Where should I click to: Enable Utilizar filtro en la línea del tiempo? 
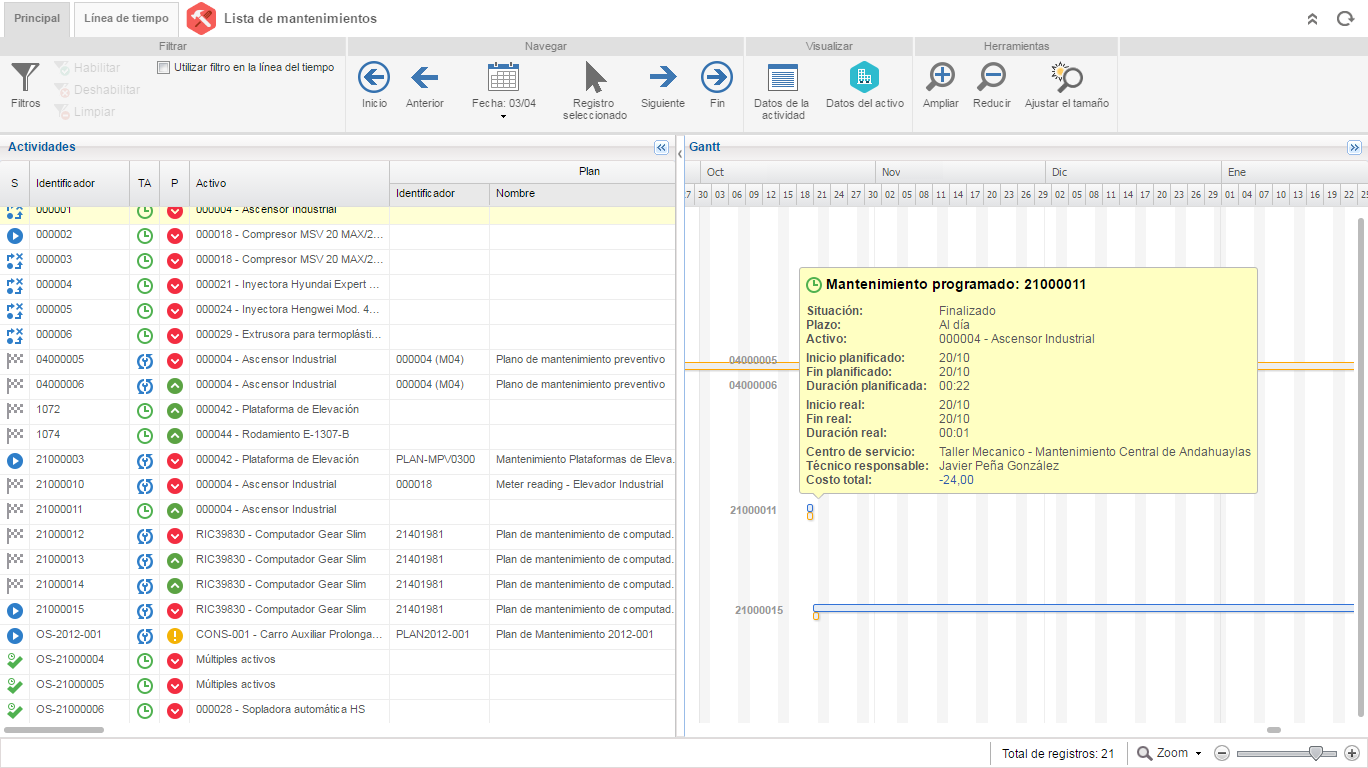pyautogui.click(x=164, y=68)
